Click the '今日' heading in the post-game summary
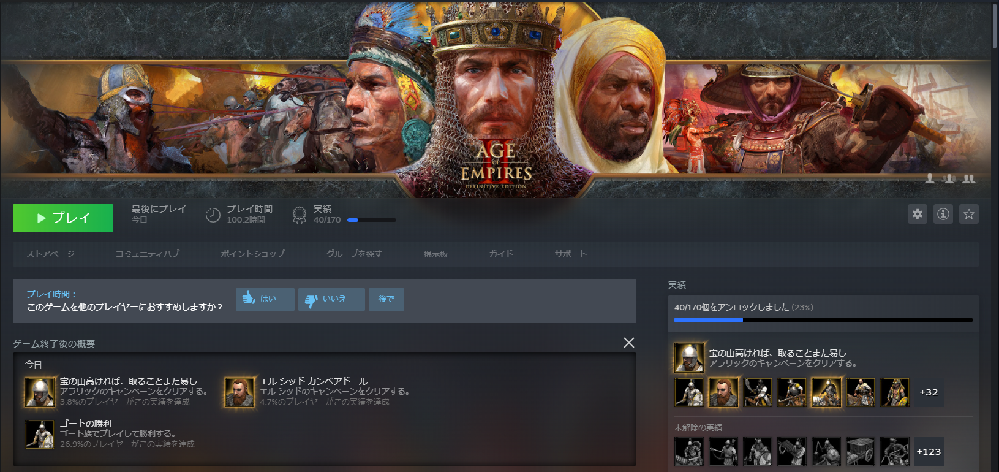 [x=32, y=364]
